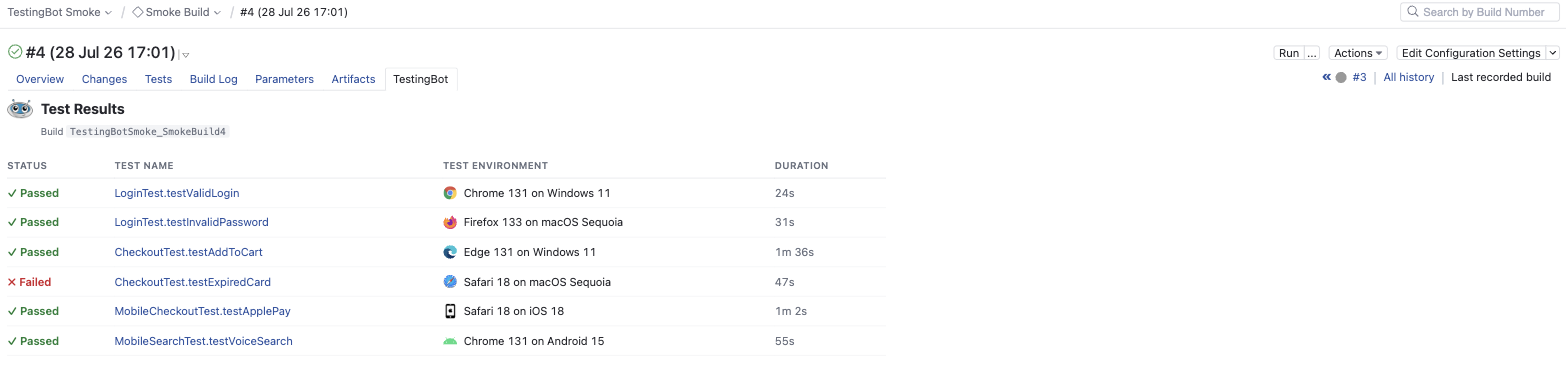Click the Android icon for testVoiceSearch
Viewport: 1566px width, 365px height.
coord(450,341)
